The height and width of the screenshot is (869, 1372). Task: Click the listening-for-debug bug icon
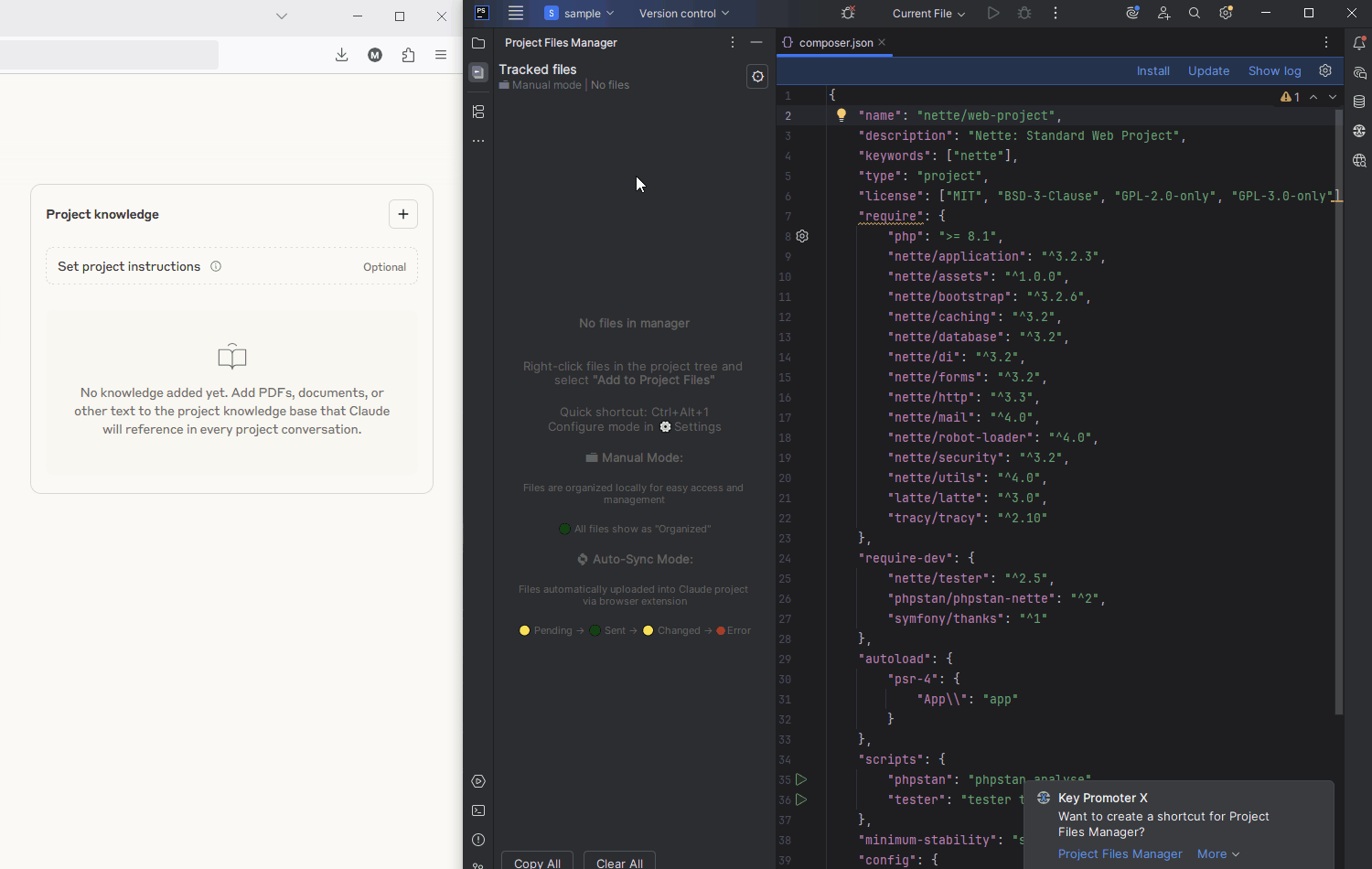coord(848,13)
